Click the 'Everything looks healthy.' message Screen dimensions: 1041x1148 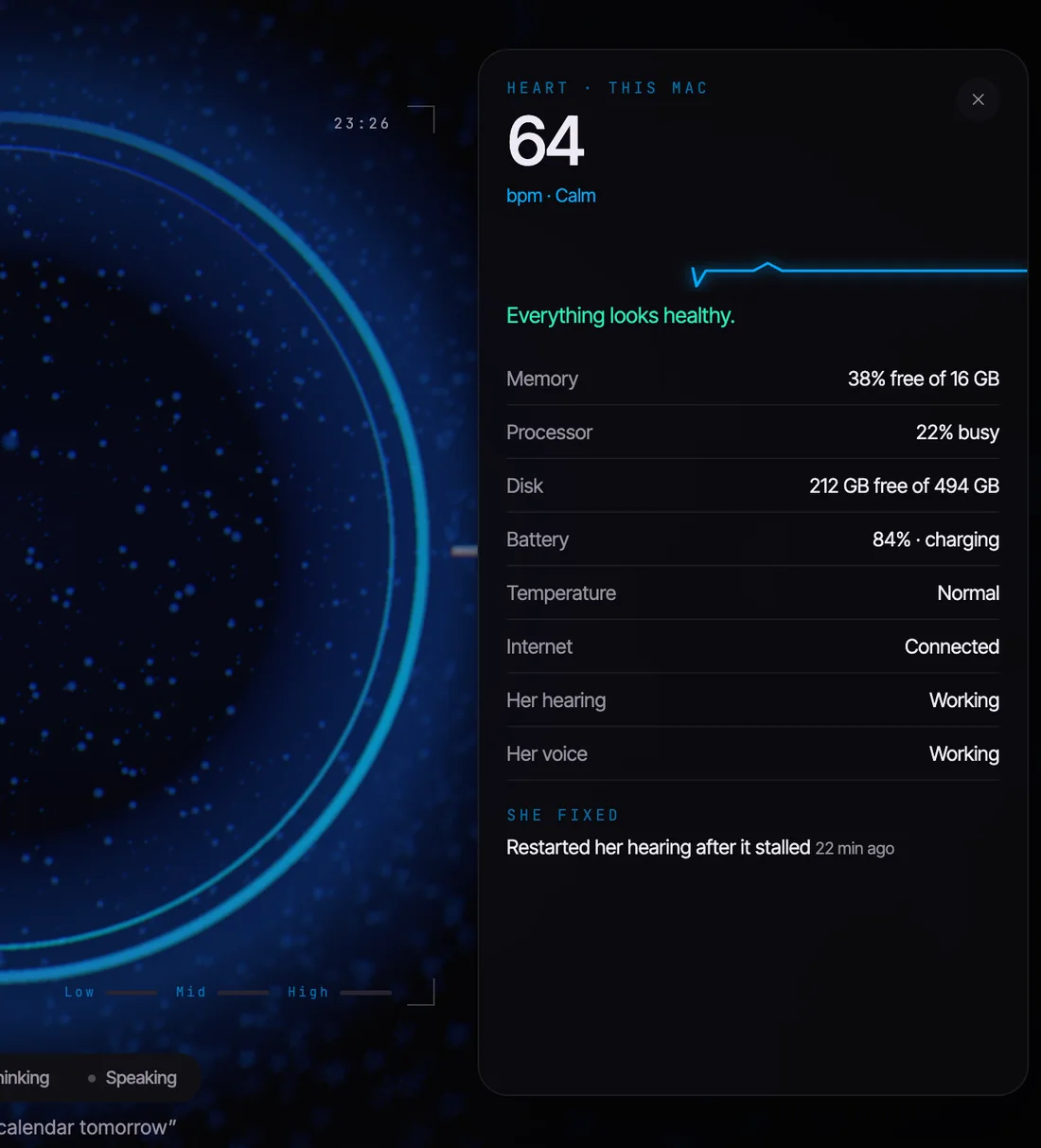point(620,316)
